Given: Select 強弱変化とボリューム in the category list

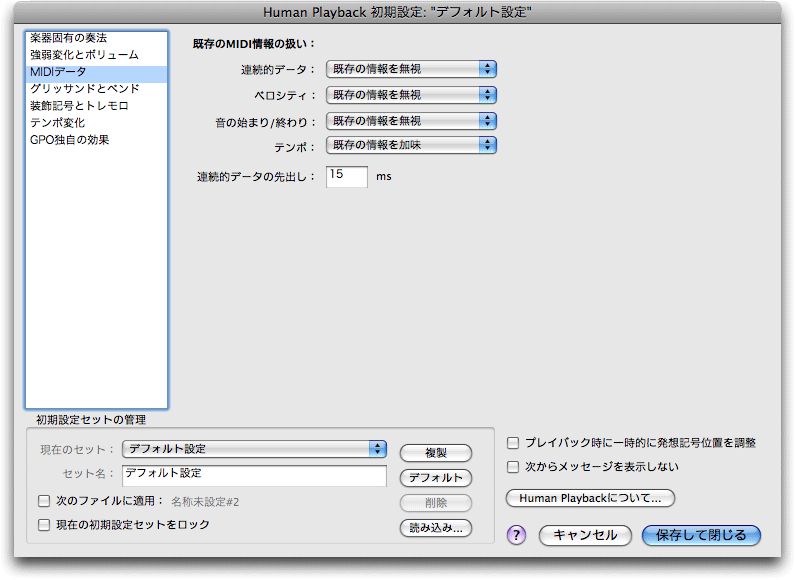Looking at the screenshot, I should point(96,55).
